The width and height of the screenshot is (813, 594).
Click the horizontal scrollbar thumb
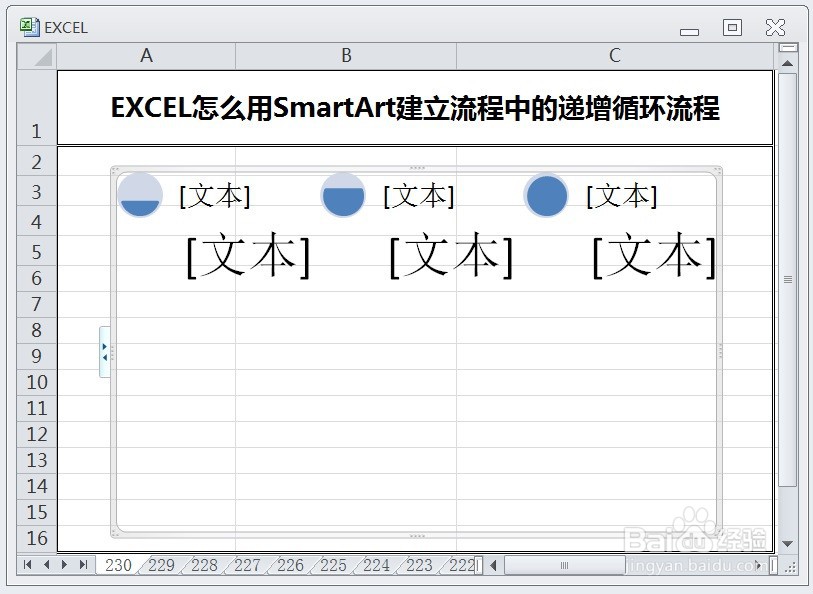coord(565,565)
